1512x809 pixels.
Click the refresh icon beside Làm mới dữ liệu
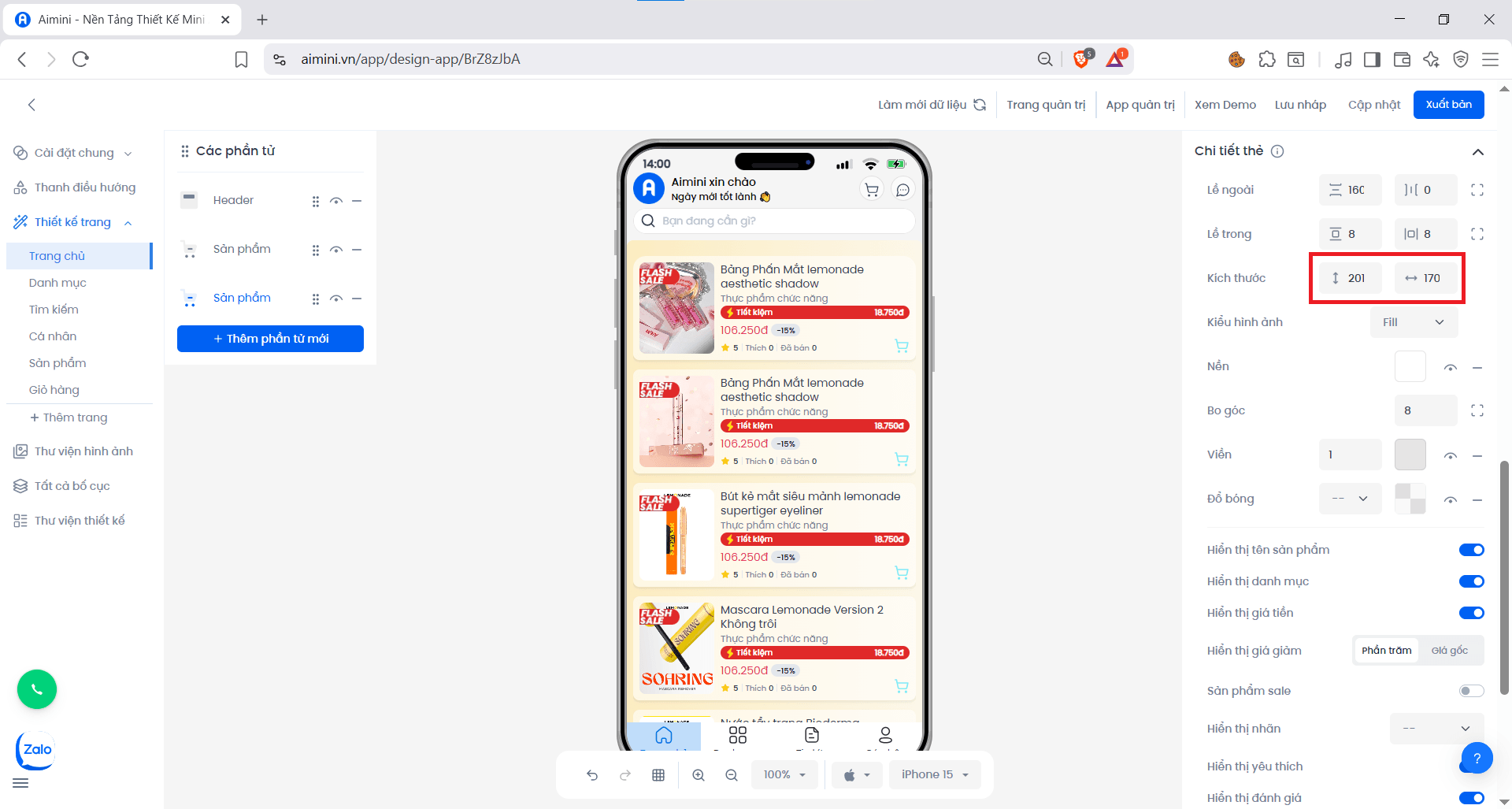click(x=980, y=104)
